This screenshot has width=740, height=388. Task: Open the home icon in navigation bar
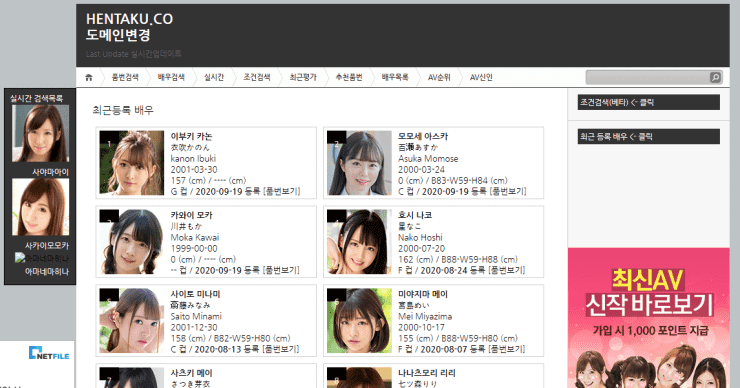(x=89, y=77)
